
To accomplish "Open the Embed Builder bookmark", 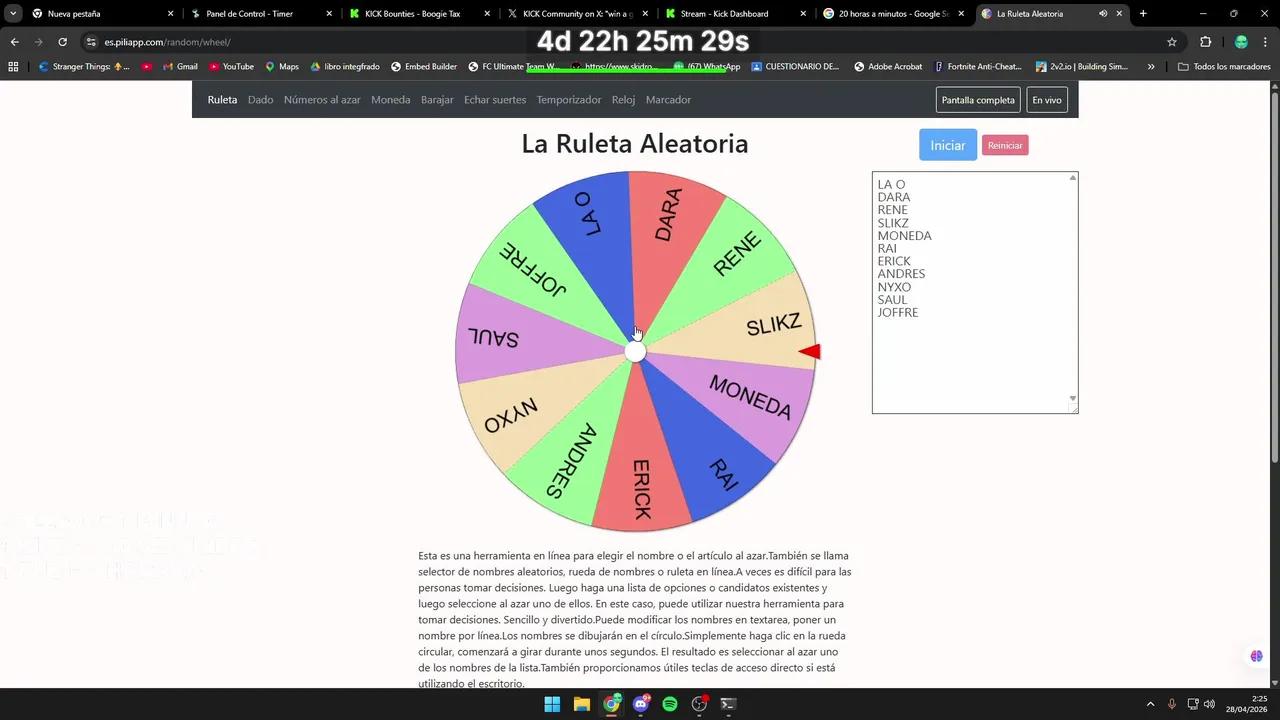I will (x=423, y=66).
